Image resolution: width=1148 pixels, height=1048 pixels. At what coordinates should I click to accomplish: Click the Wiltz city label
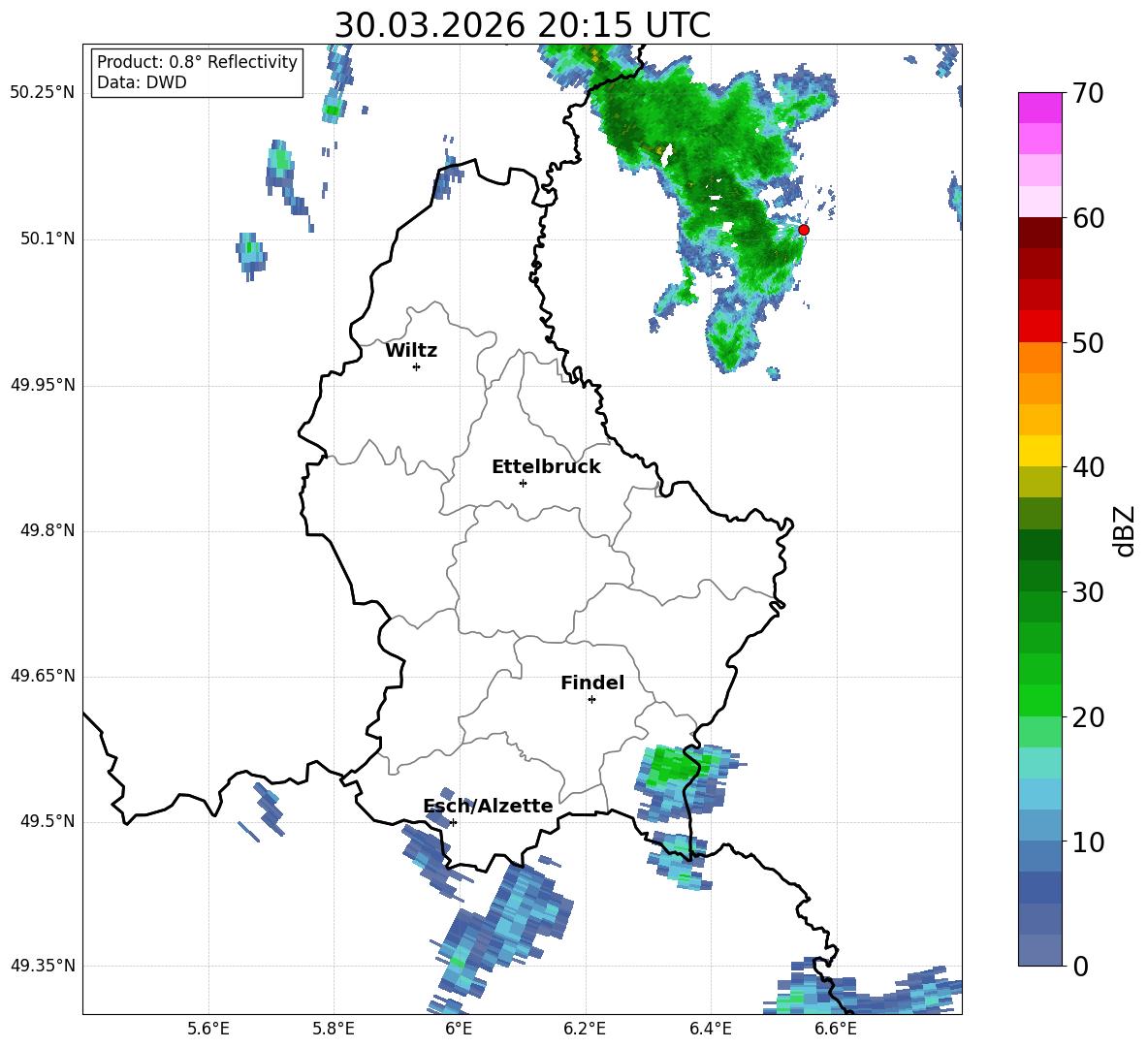(x=411, y=351)
